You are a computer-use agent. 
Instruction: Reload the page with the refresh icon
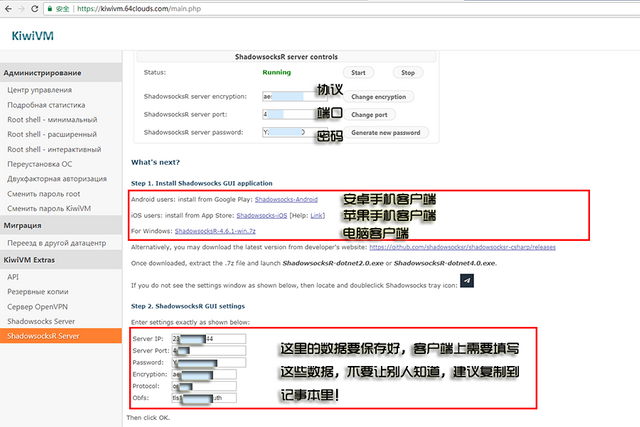click(x=35, y=9)
